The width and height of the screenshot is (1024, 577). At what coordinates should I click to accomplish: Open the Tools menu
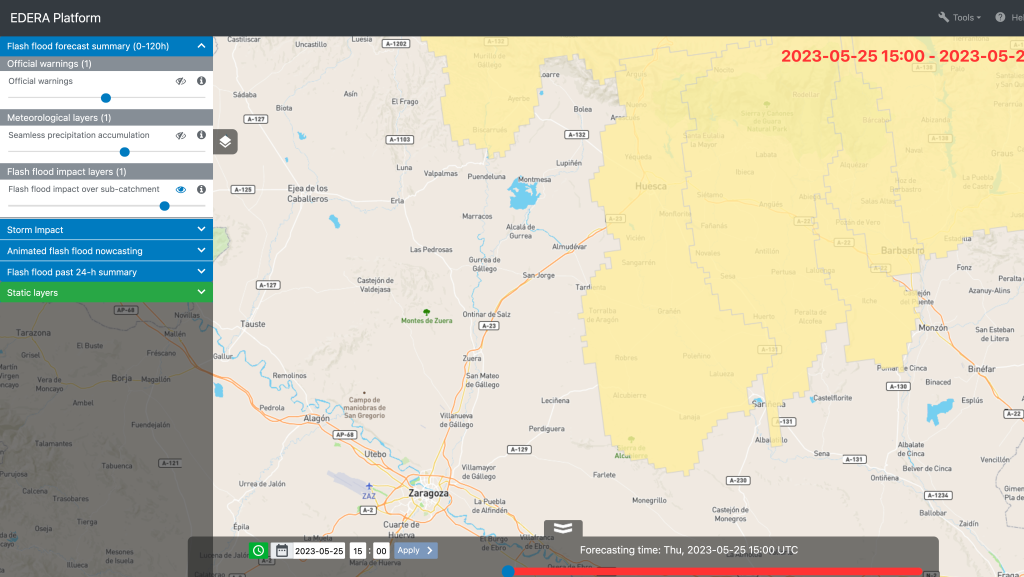click(959, 18)
